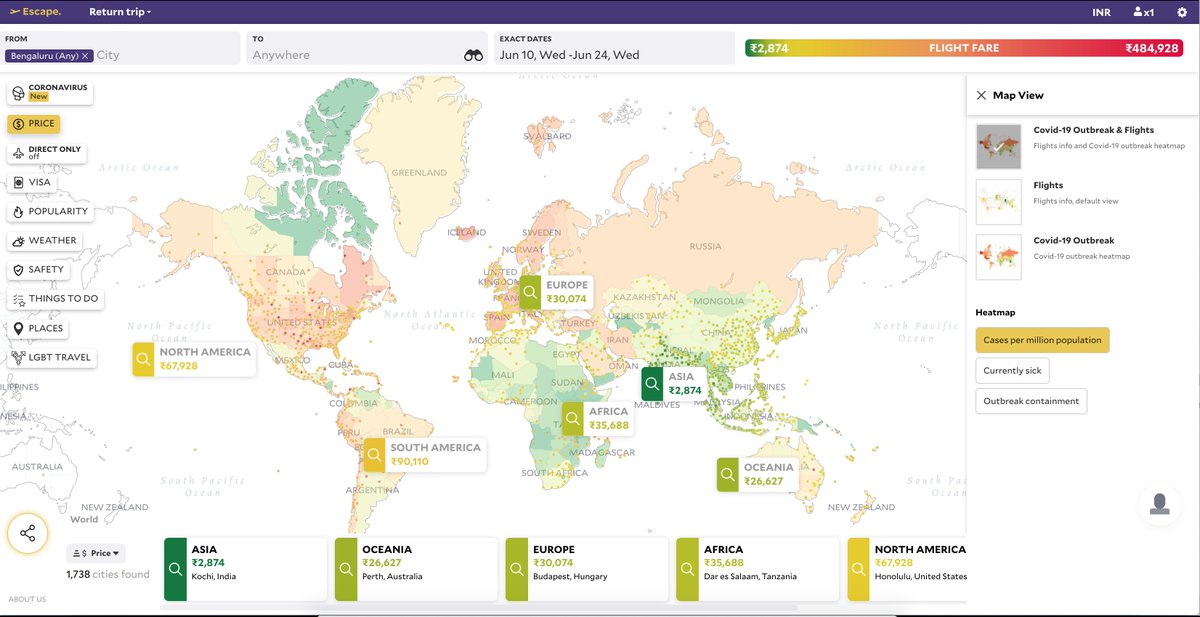Click South America search marker on map
Viewport: 1200px width, 617px height.
[375, 455]
